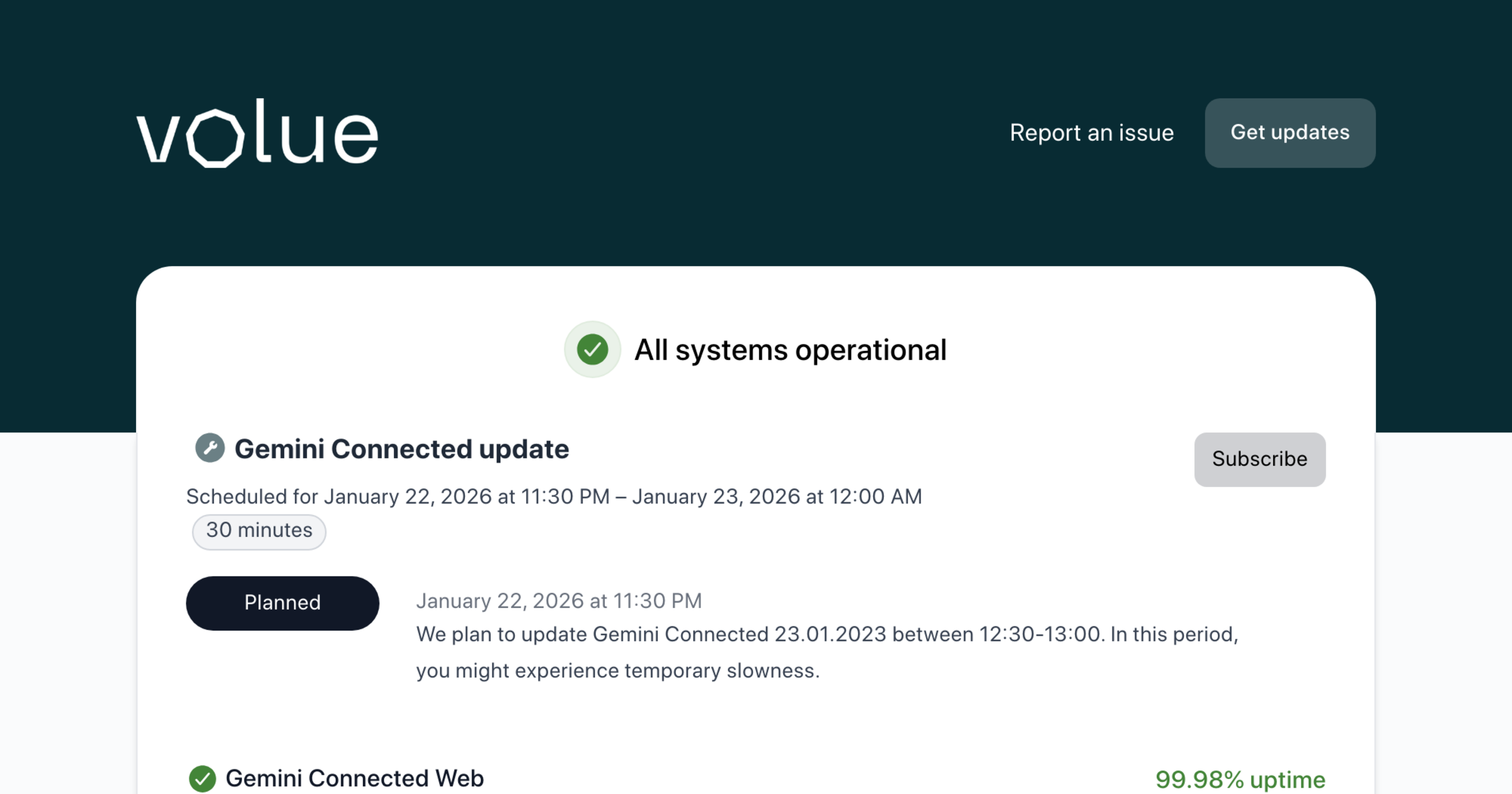Viewport: 1512px width, 794px height.
Task: Click the maintenance wrench icon next to the update
Action: [209, 449]
